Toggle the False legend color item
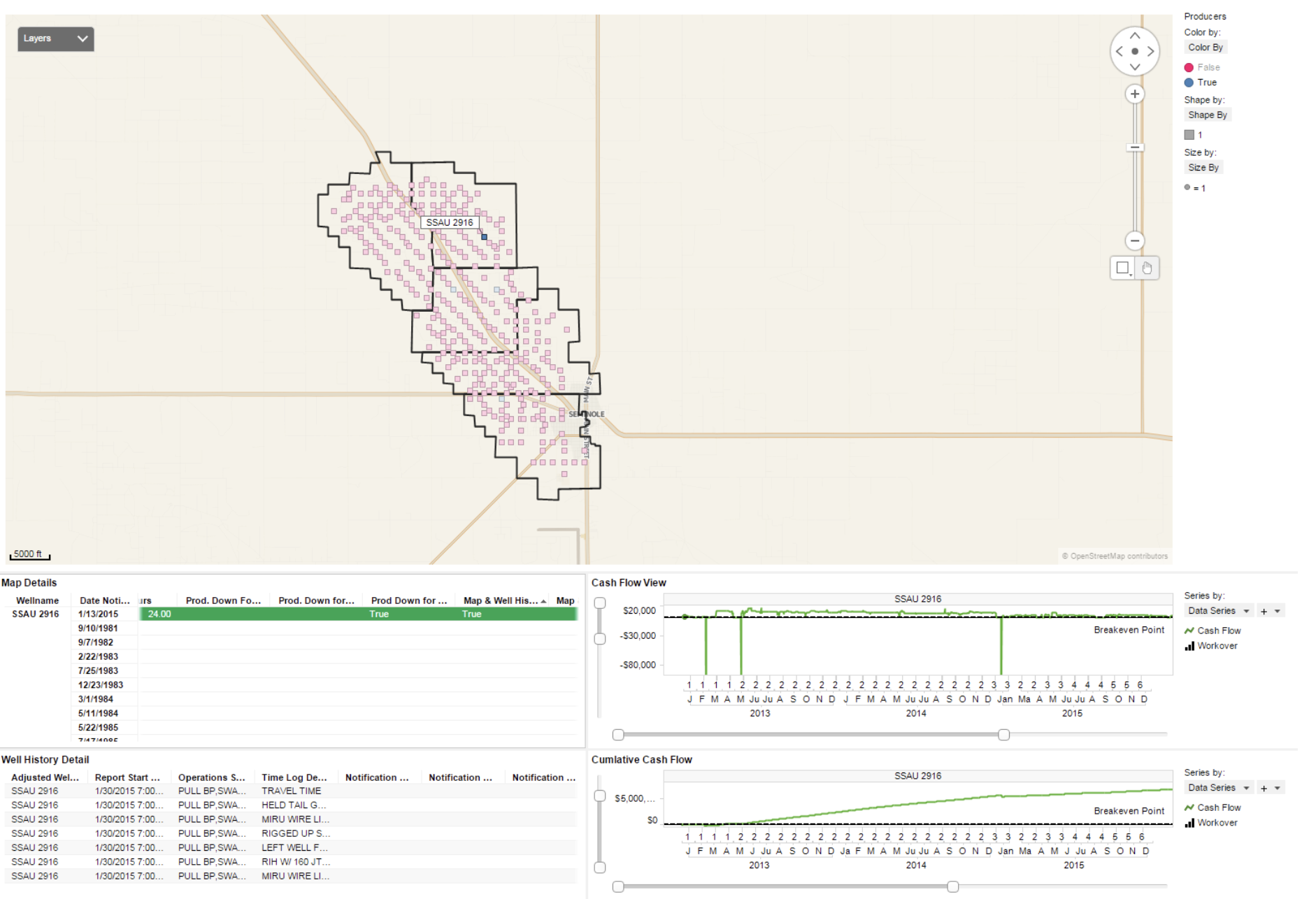Image resolution: width=1316 pixels, height=899 pixels. click(x=1208, y=67)
